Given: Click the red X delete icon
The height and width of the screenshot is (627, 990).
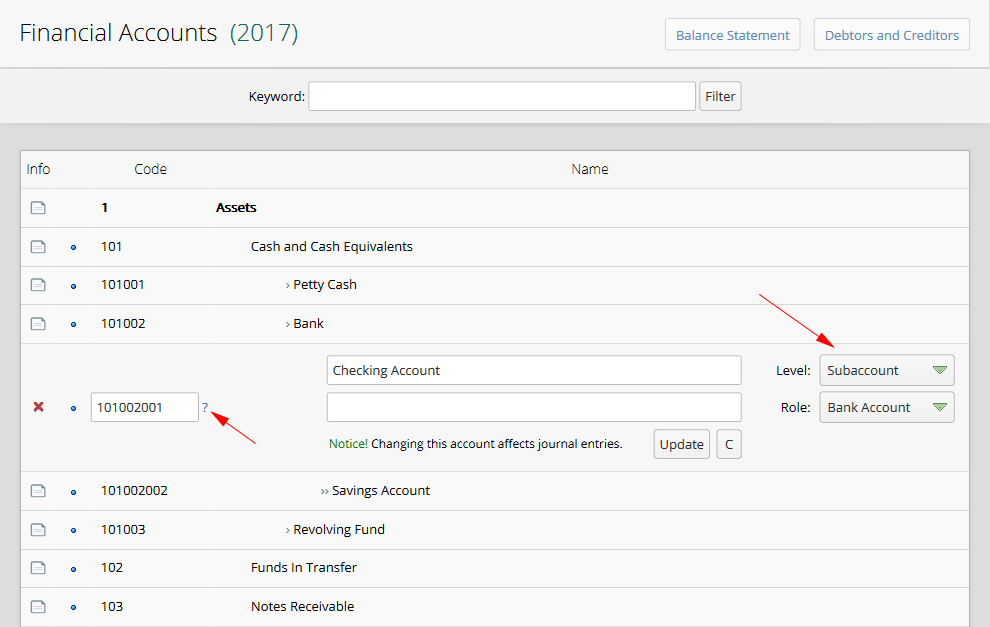Looking at the screenshot, I should [38, 407].
